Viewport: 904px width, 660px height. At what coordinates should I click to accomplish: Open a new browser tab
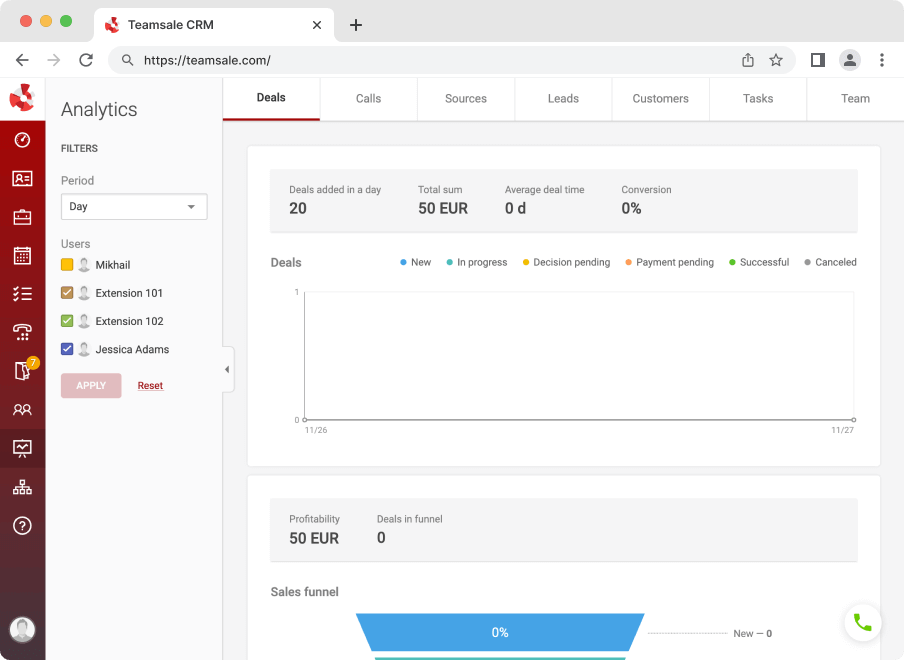pos(356,25)
